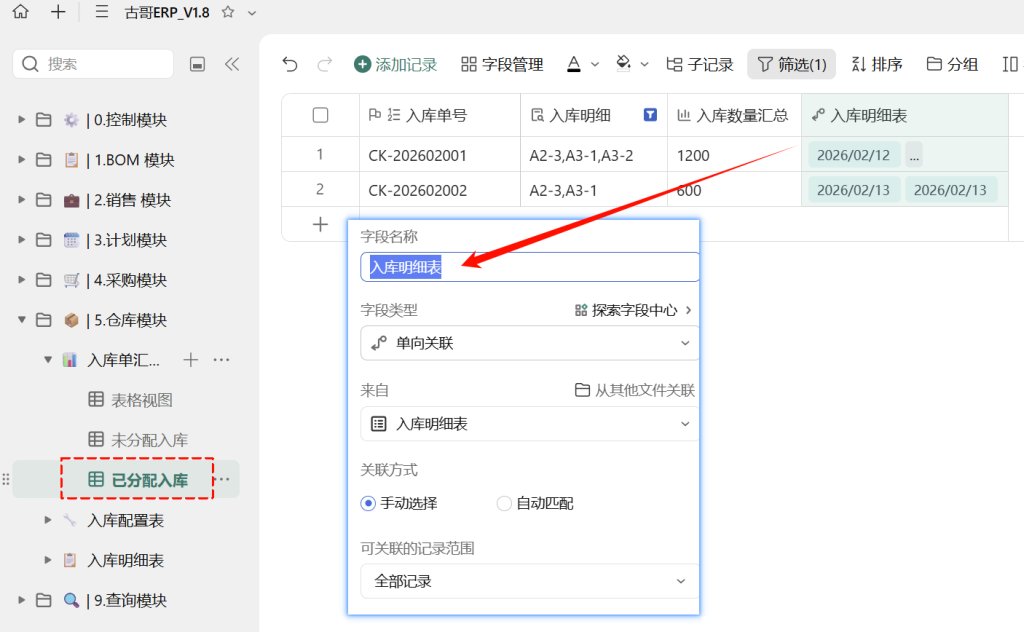This screenshot has height=632, width=1024.
Task: Collapse 5.仓库模块 folder
Action: click(22, 320)
